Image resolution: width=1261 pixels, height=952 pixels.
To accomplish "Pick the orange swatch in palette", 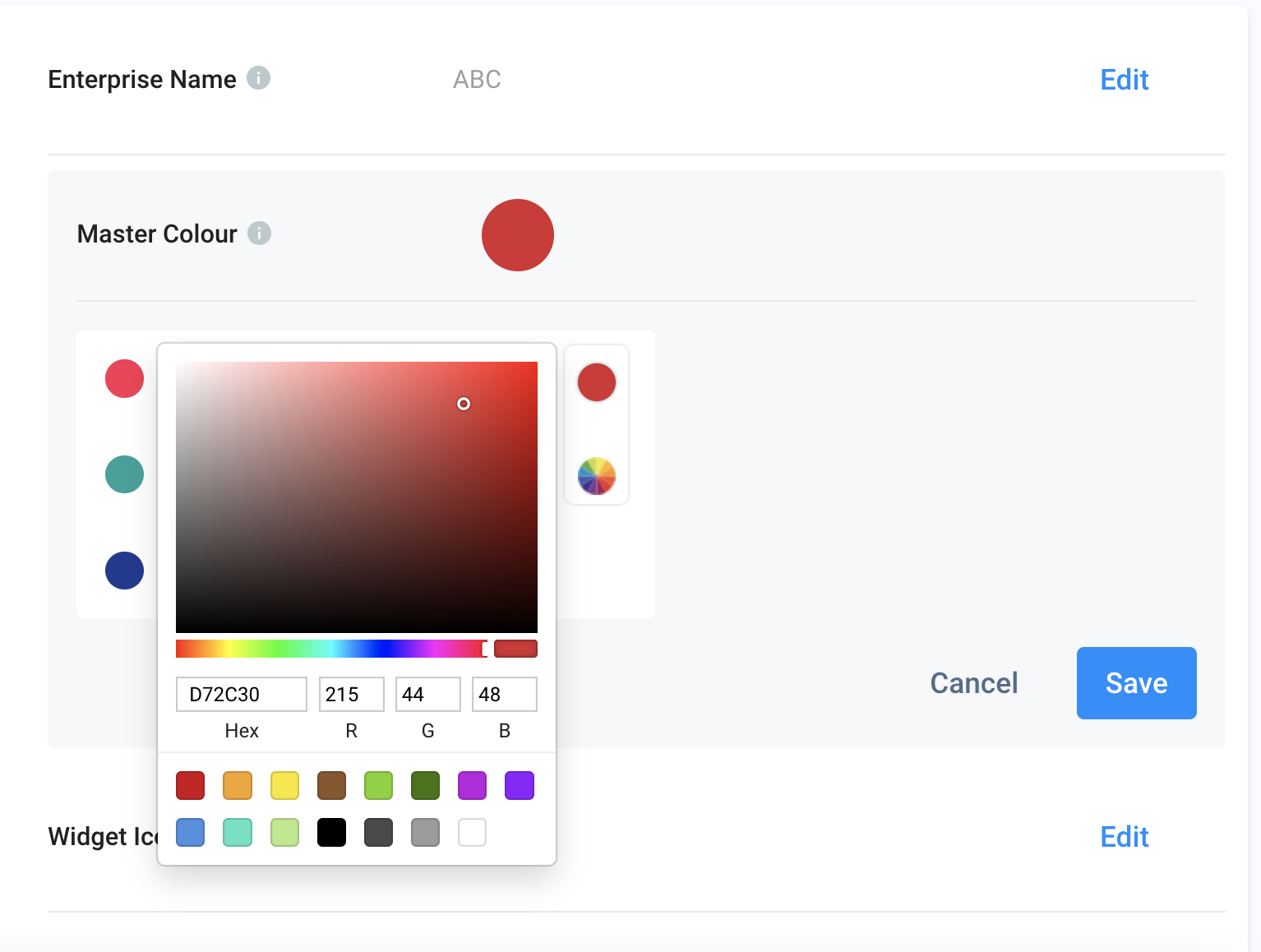I will 238,786.
